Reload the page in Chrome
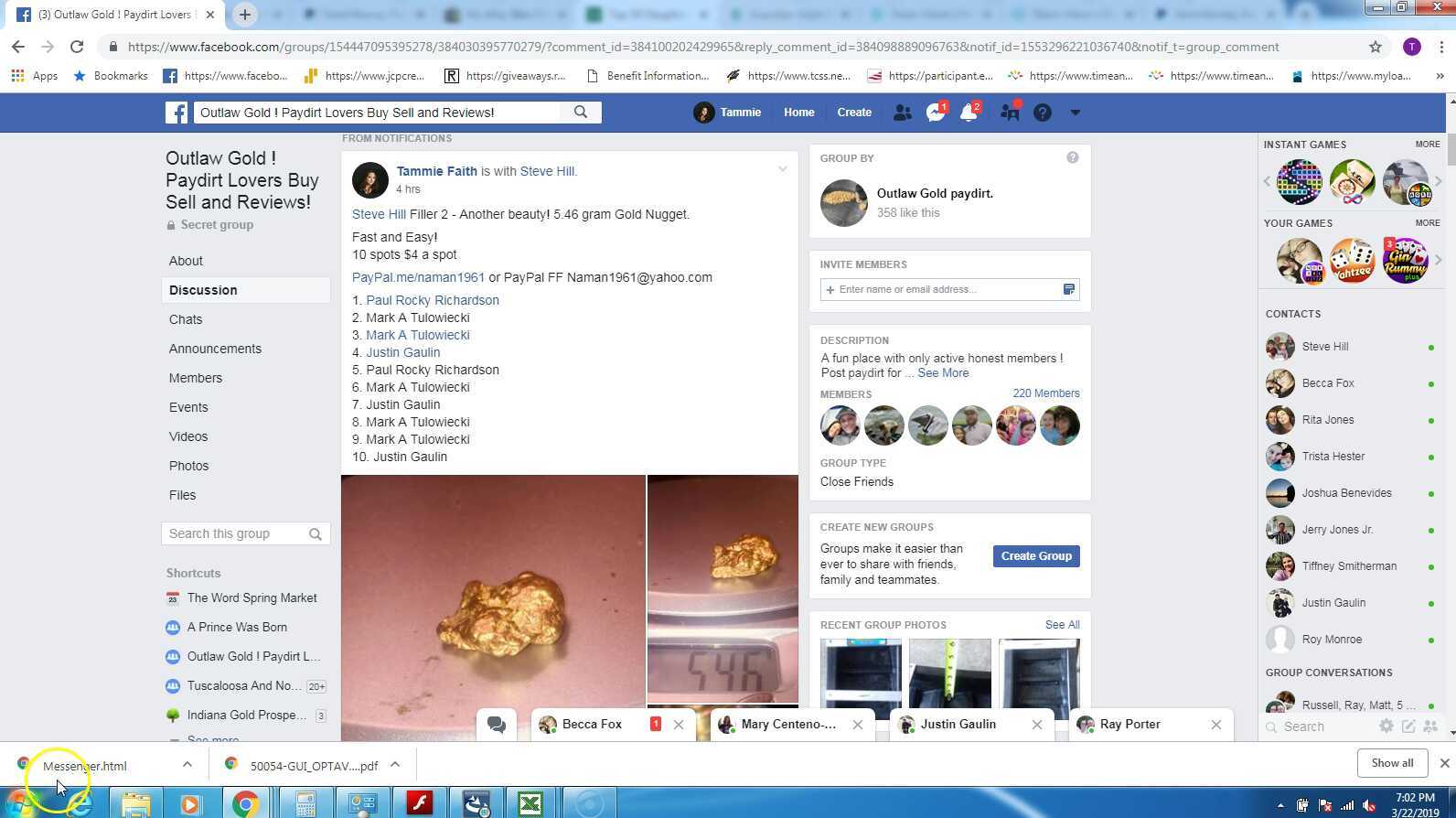 [x=77, y=47]
